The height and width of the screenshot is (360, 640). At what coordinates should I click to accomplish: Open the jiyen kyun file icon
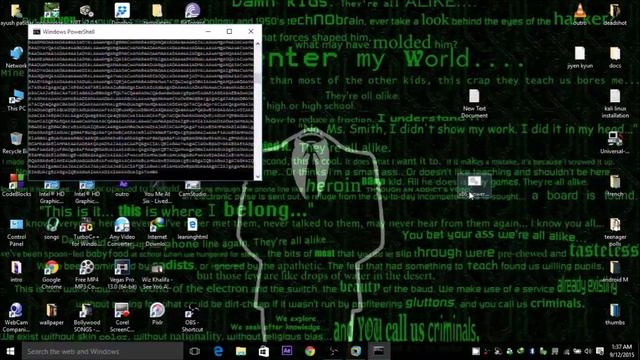click(580, 58)
